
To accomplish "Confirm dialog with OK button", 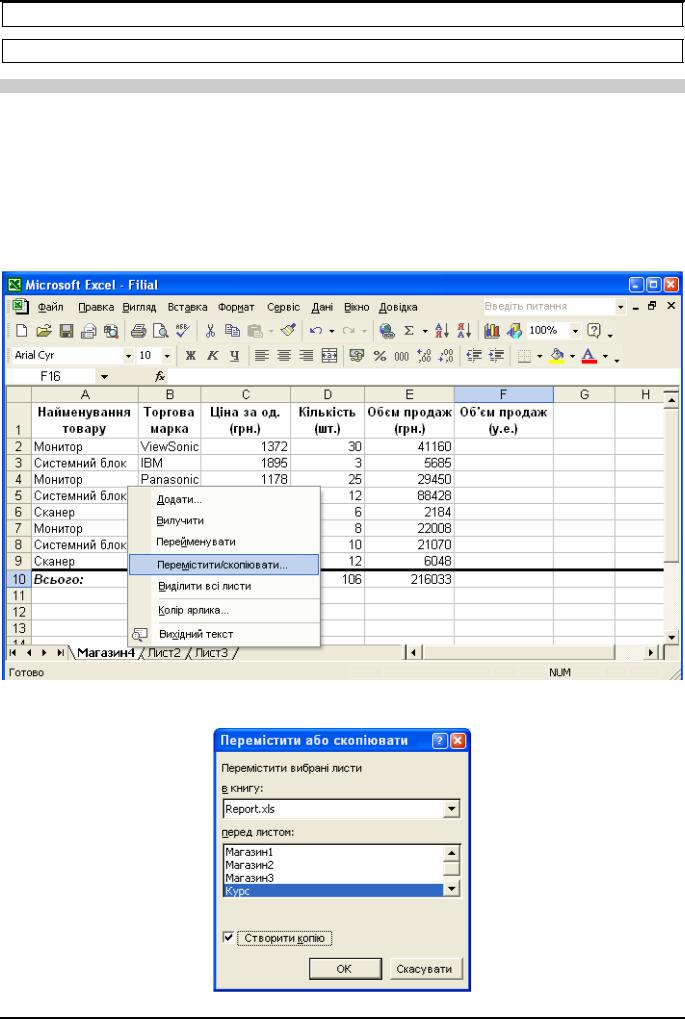I will pos(344,968).
